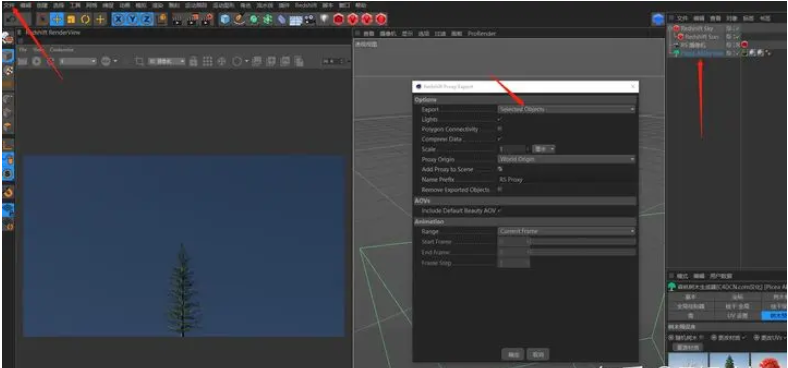
Task: Open the ProRender viewport menu
Action: pos(481,34)
